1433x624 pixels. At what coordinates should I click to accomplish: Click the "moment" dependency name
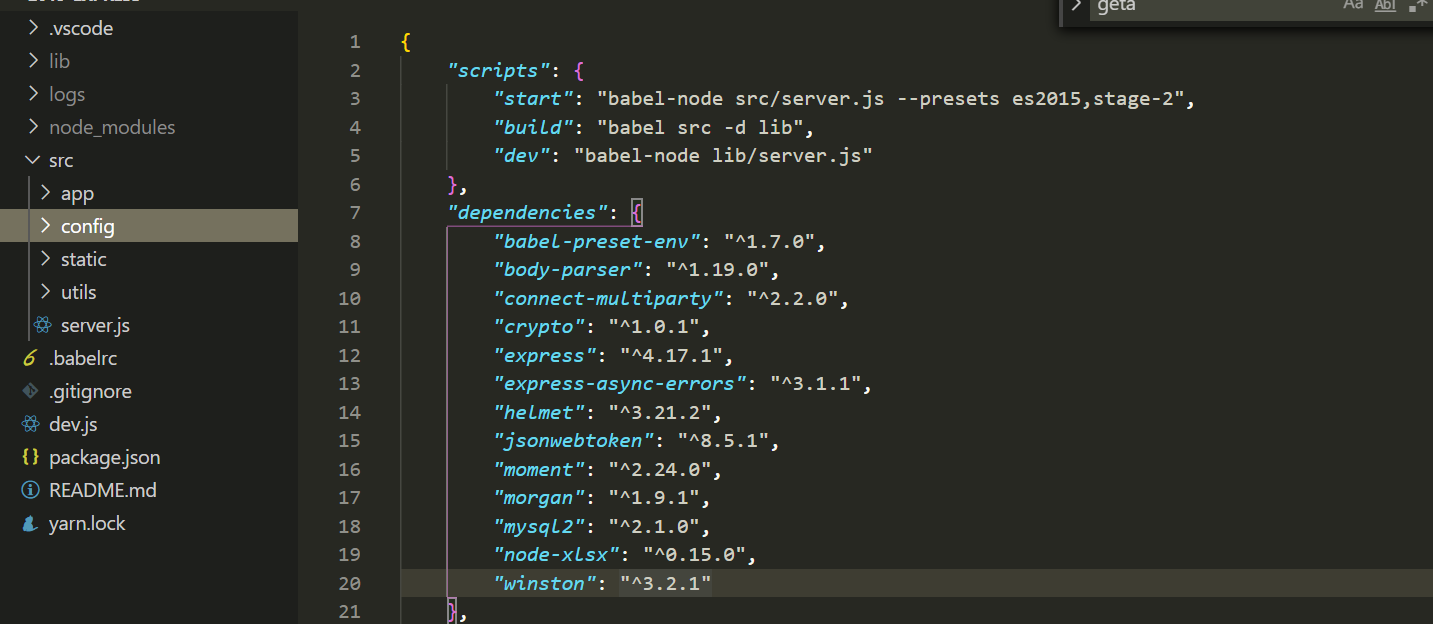(x=539, y=469)
